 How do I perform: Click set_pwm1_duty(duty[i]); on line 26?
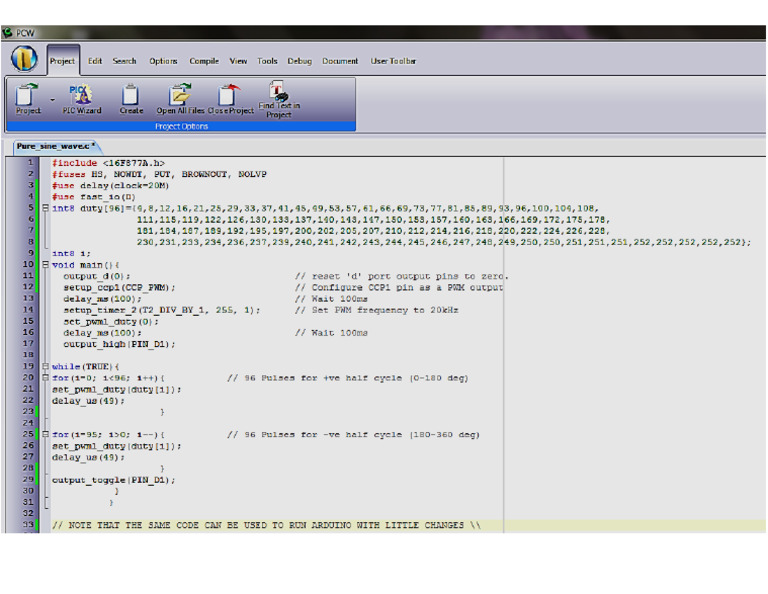[x=117, y=446]
